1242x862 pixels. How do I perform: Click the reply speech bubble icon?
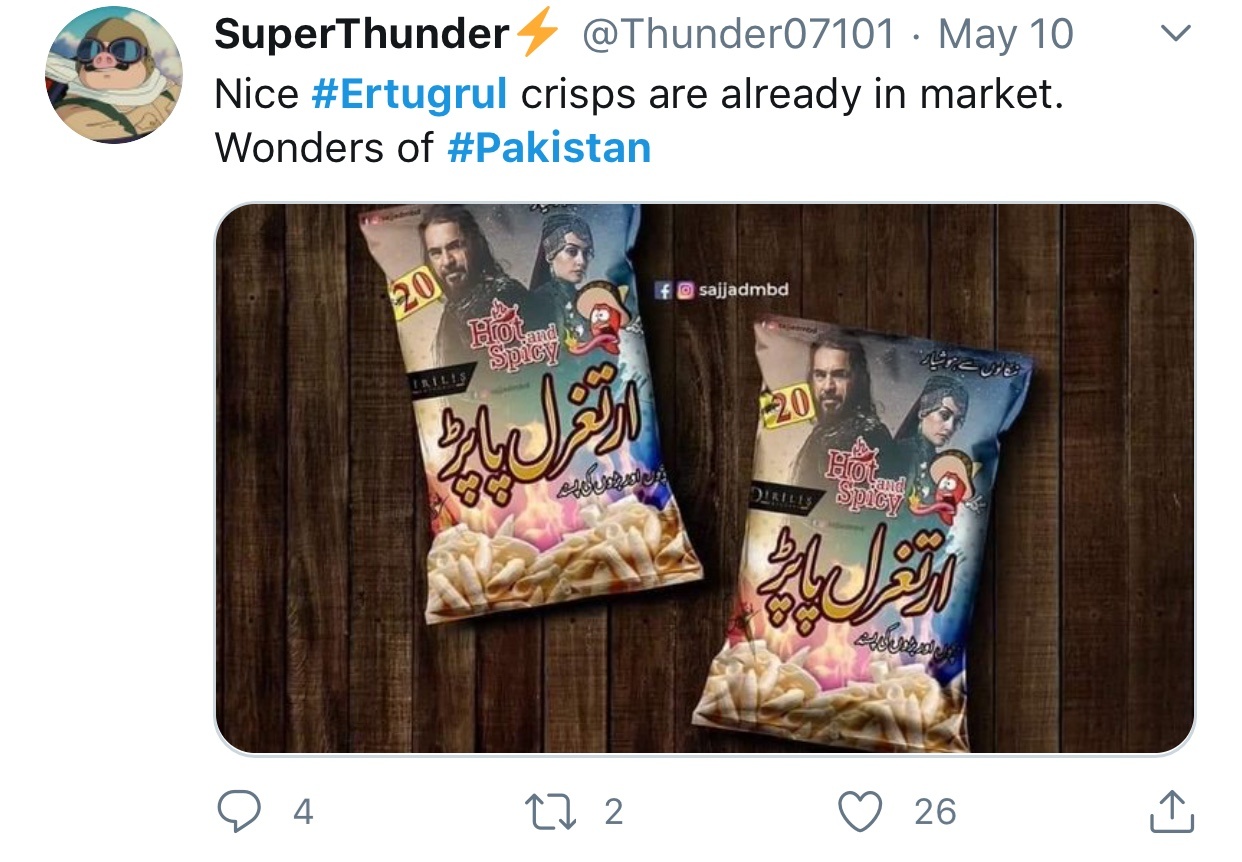240,811
